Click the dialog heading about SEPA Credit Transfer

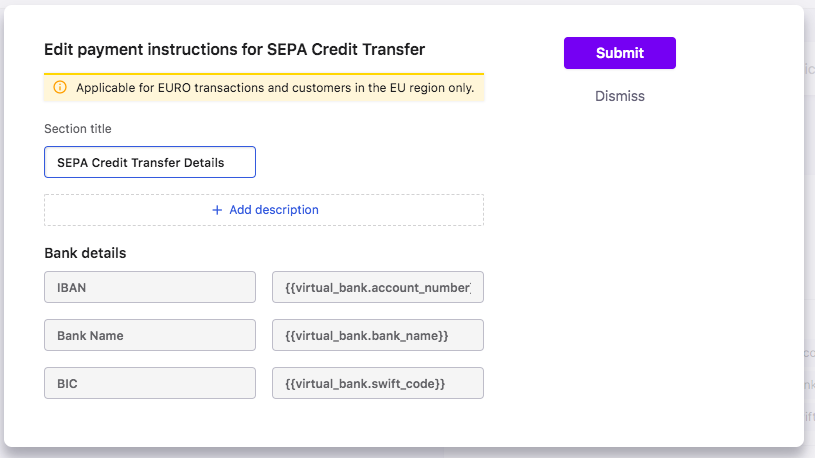[x=234, y=49]
